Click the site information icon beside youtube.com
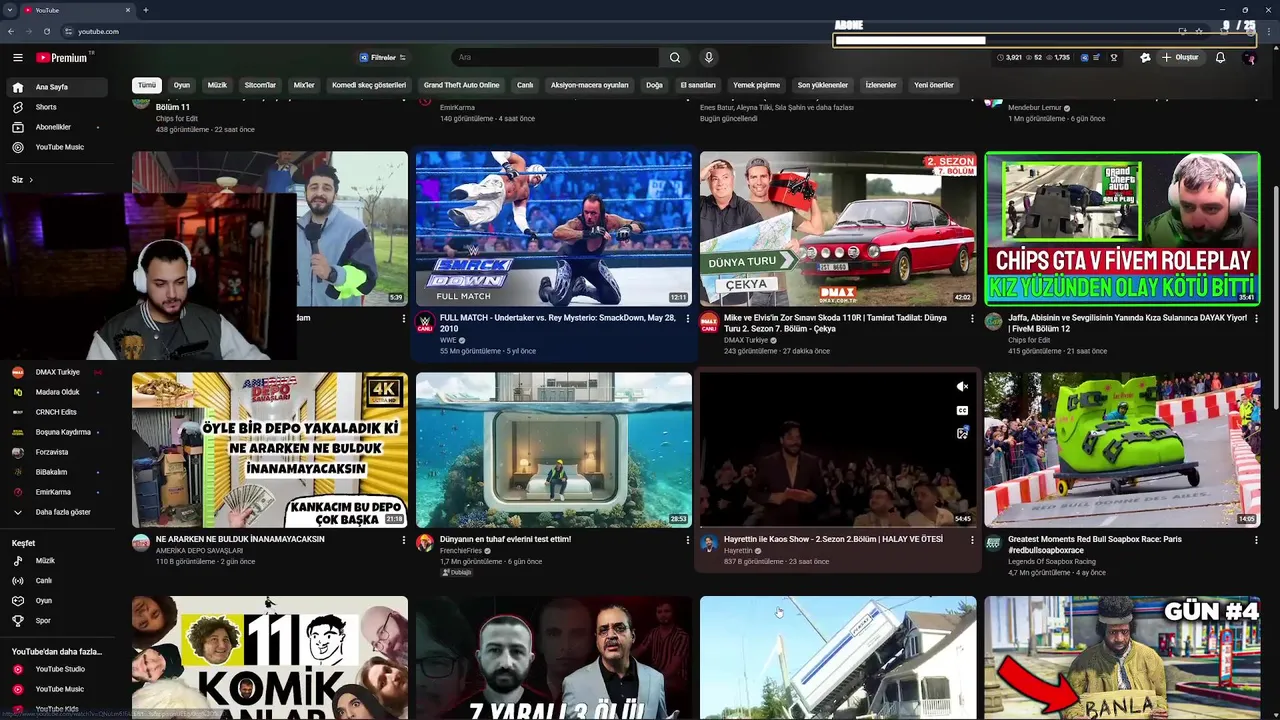1280x720 pixels. click(67, 31)
